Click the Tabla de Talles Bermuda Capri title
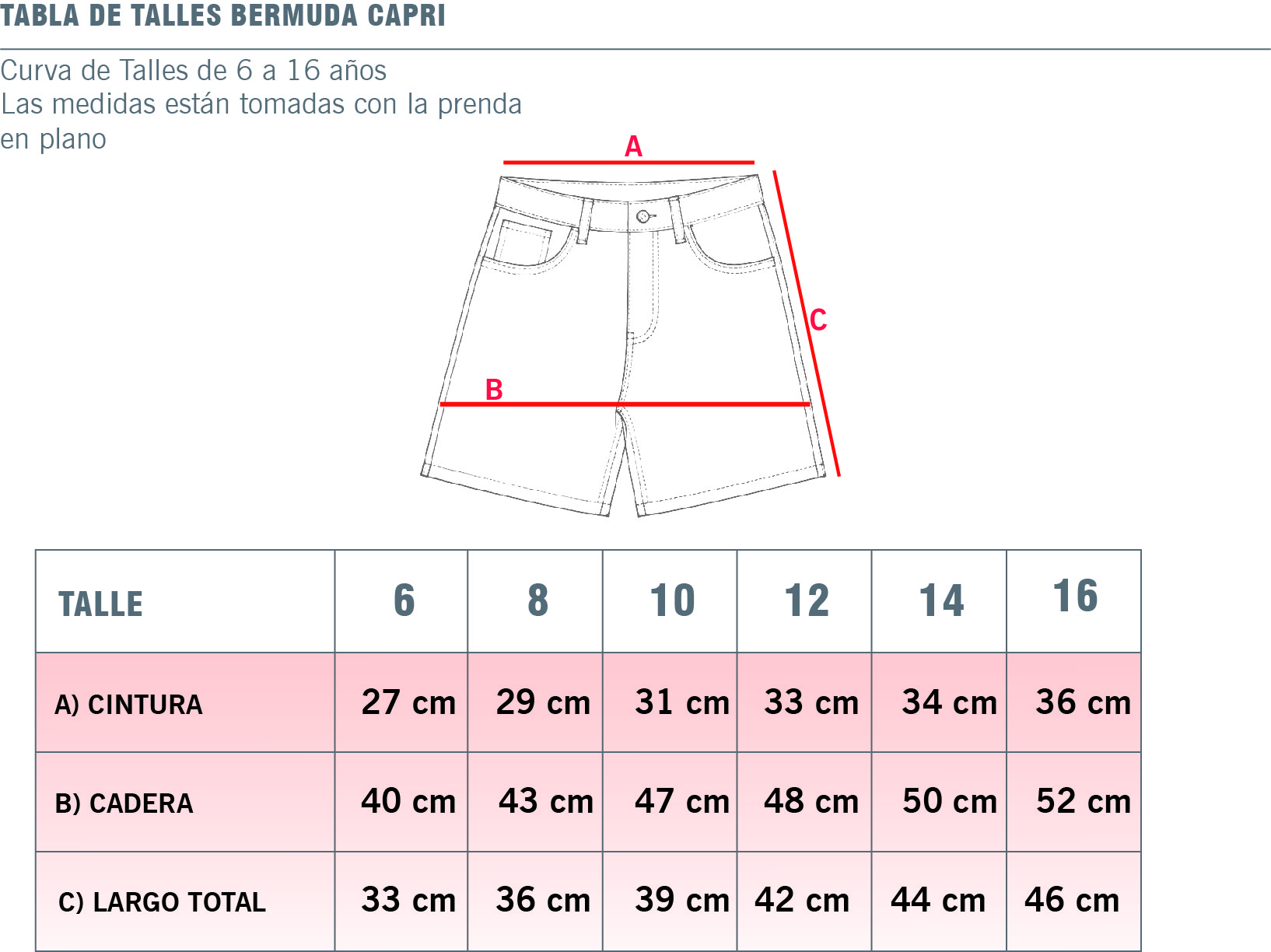This screenshot has height=952, width=1271. (x=223, y=15)
